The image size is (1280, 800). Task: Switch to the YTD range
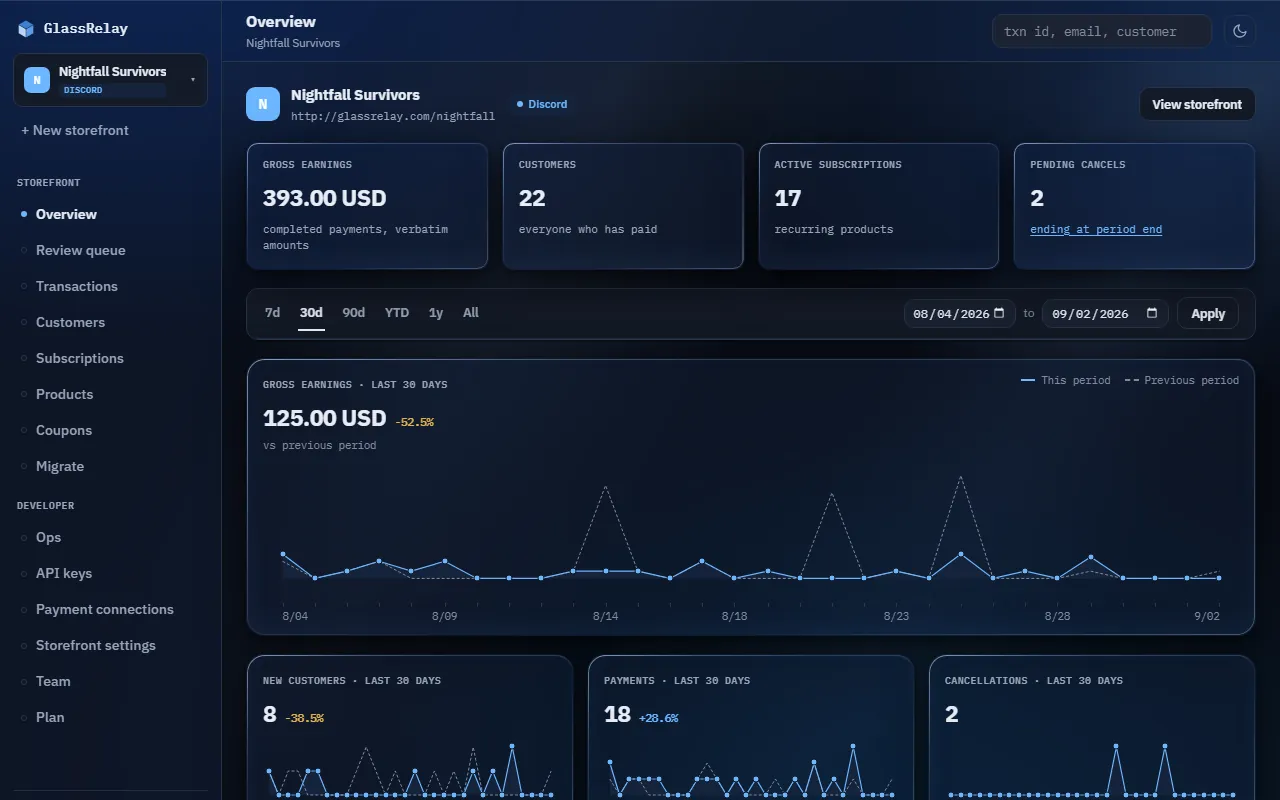pyautogui.click(x=397, y=313)
